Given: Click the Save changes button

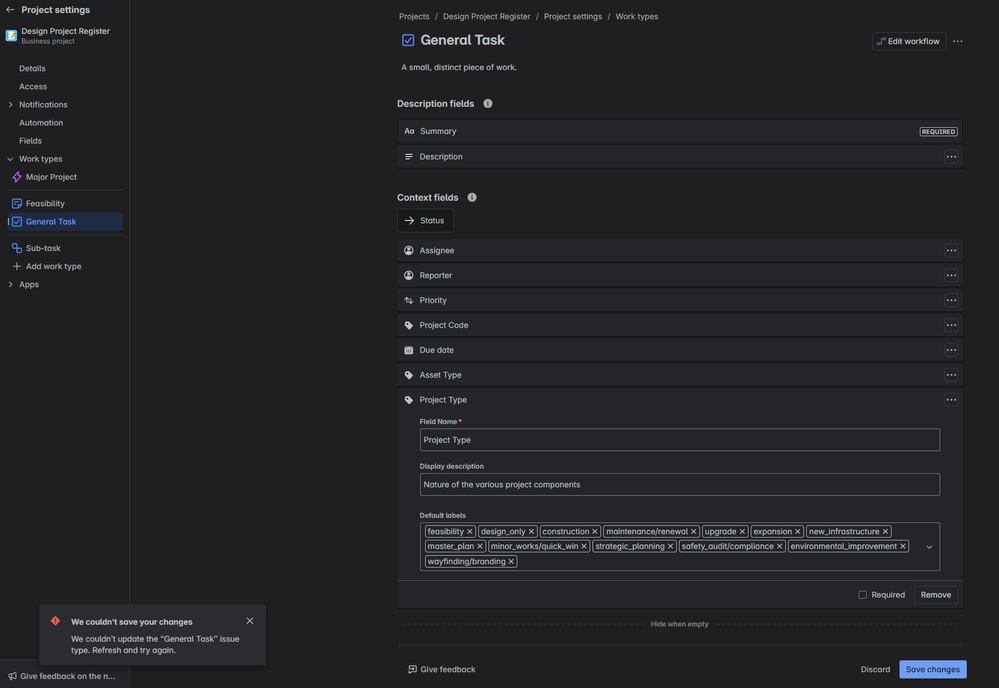Looking at the screenshot, I should pyautogui.click(x=933, y=669).
